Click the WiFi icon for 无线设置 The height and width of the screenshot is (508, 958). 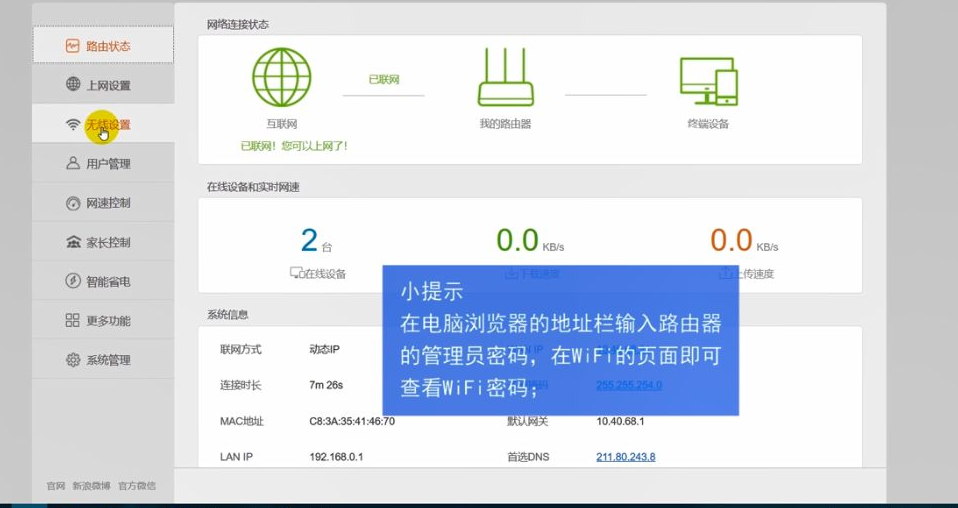73,125
